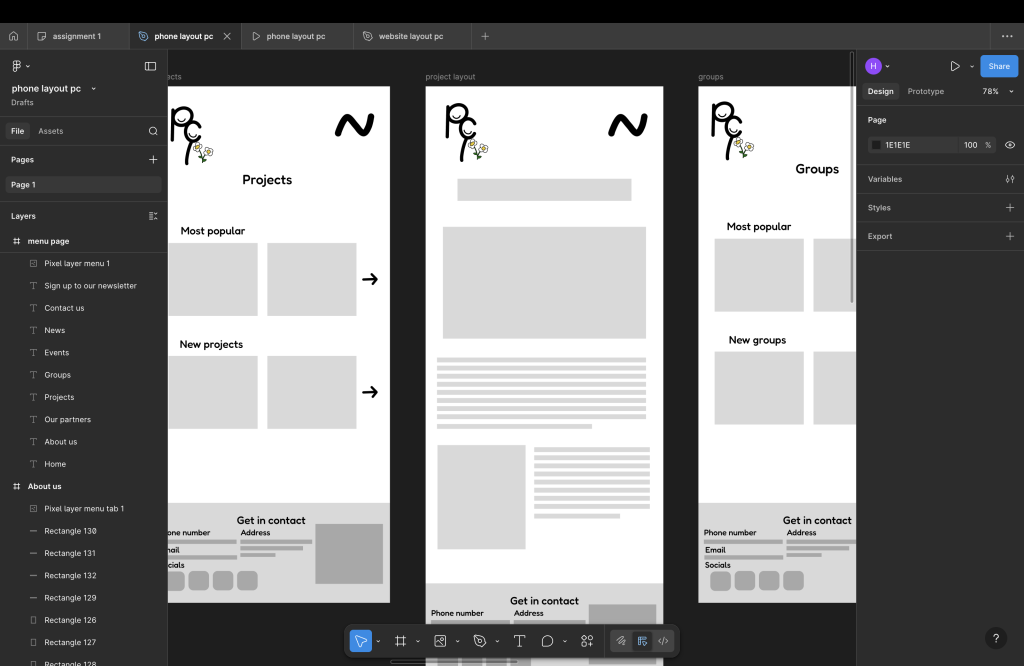The image size is (1024, 666).
Task: Select the Frame tool
Action: point(400,641)
